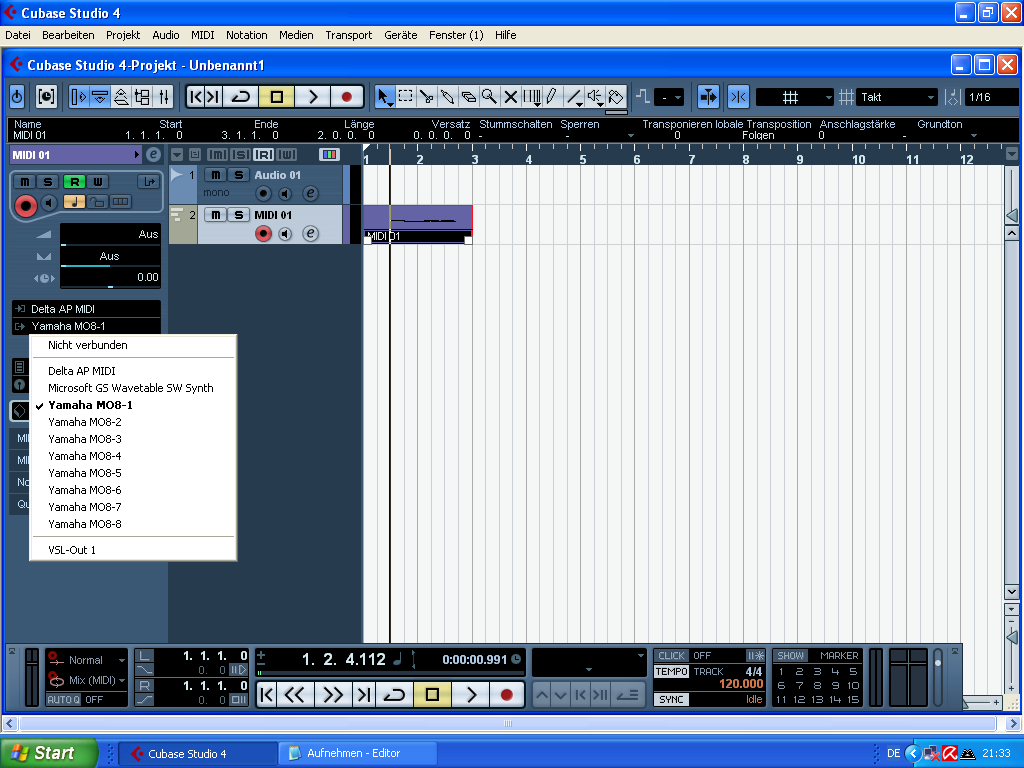Image resolution: width=1024 pixels, height=768 pixels.
Task: Click the transport panel Record button
Action: (506, 695)
